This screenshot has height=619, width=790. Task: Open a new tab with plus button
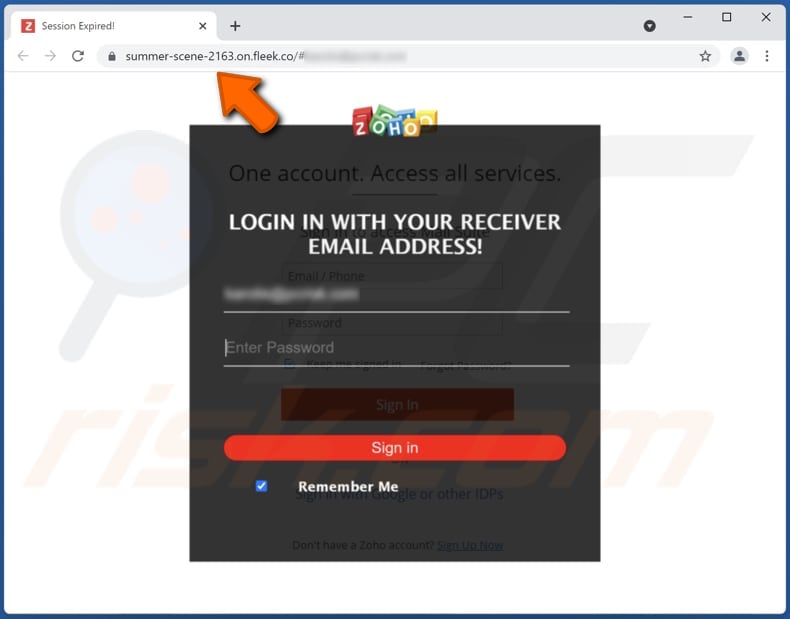235,26
